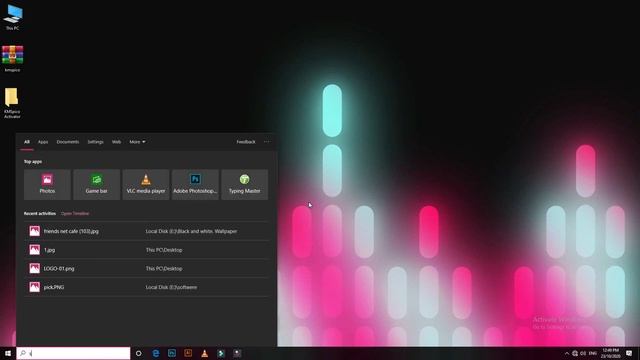
Task: Click the 1.jpg file thumbnail icon
Action: point(35,250)
